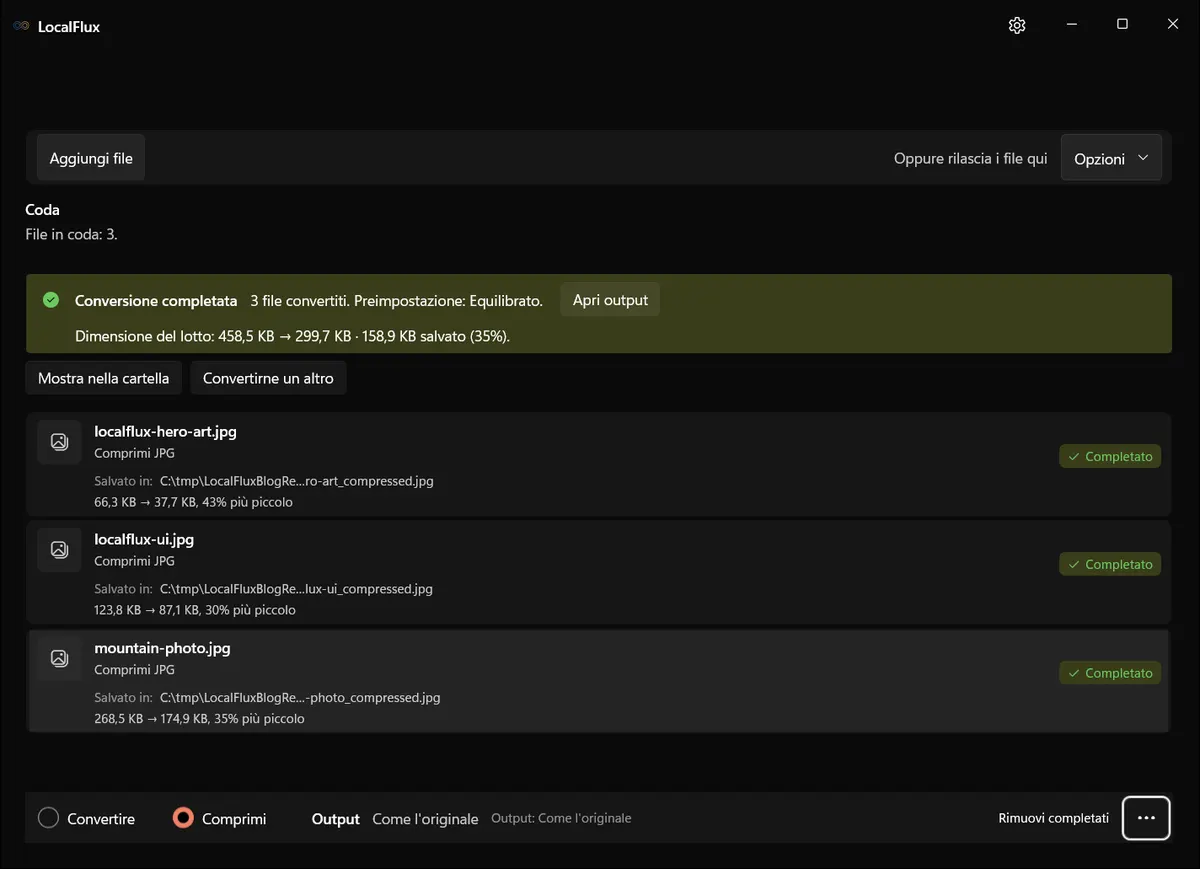Screen dimensions: 1200x869
Task: Click 'Conversione completata' heading
Action: (x=156, y=301)
